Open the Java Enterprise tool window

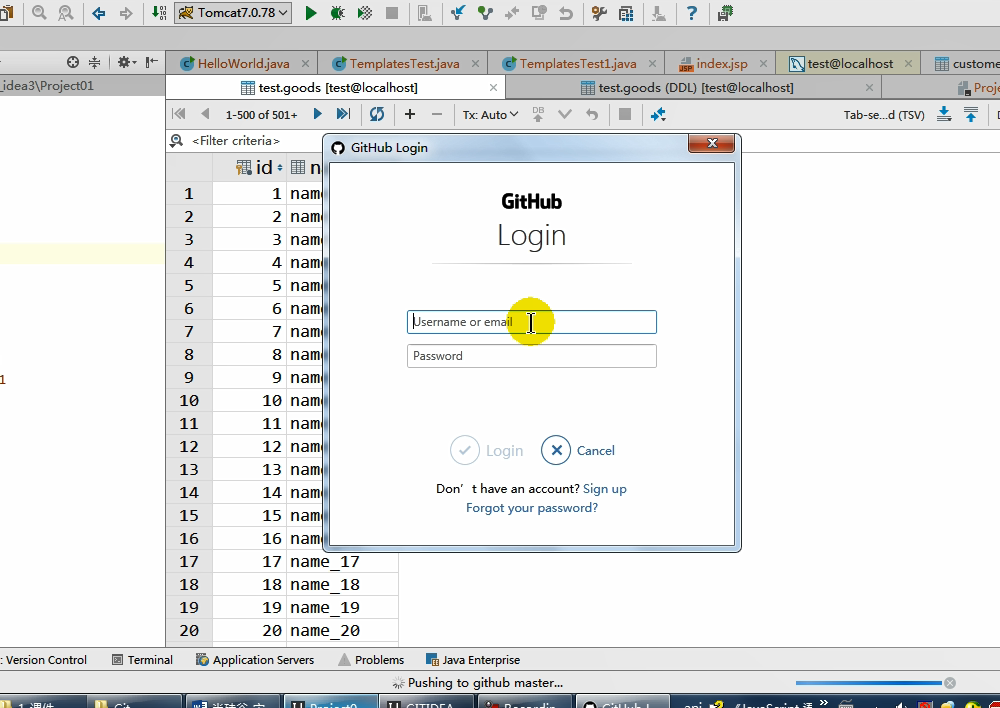click(x=473, y=660)
